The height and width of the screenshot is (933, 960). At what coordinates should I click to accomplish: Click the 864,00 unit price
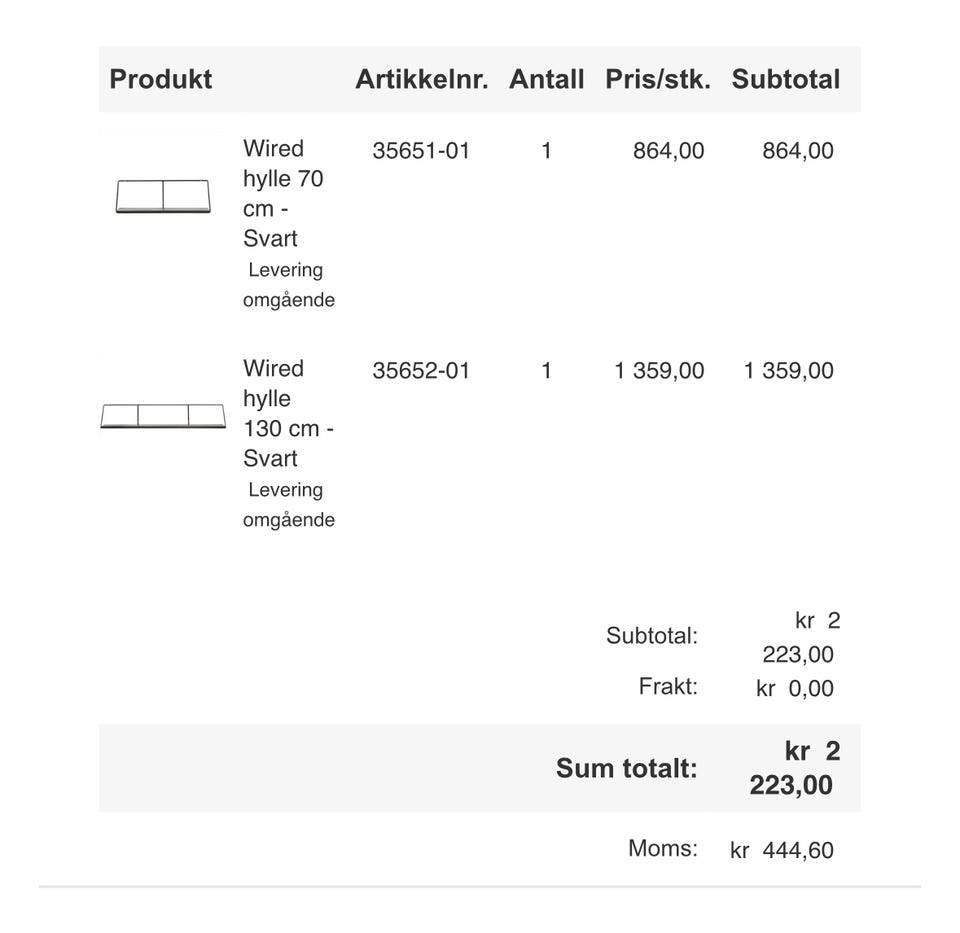(669, 151)
